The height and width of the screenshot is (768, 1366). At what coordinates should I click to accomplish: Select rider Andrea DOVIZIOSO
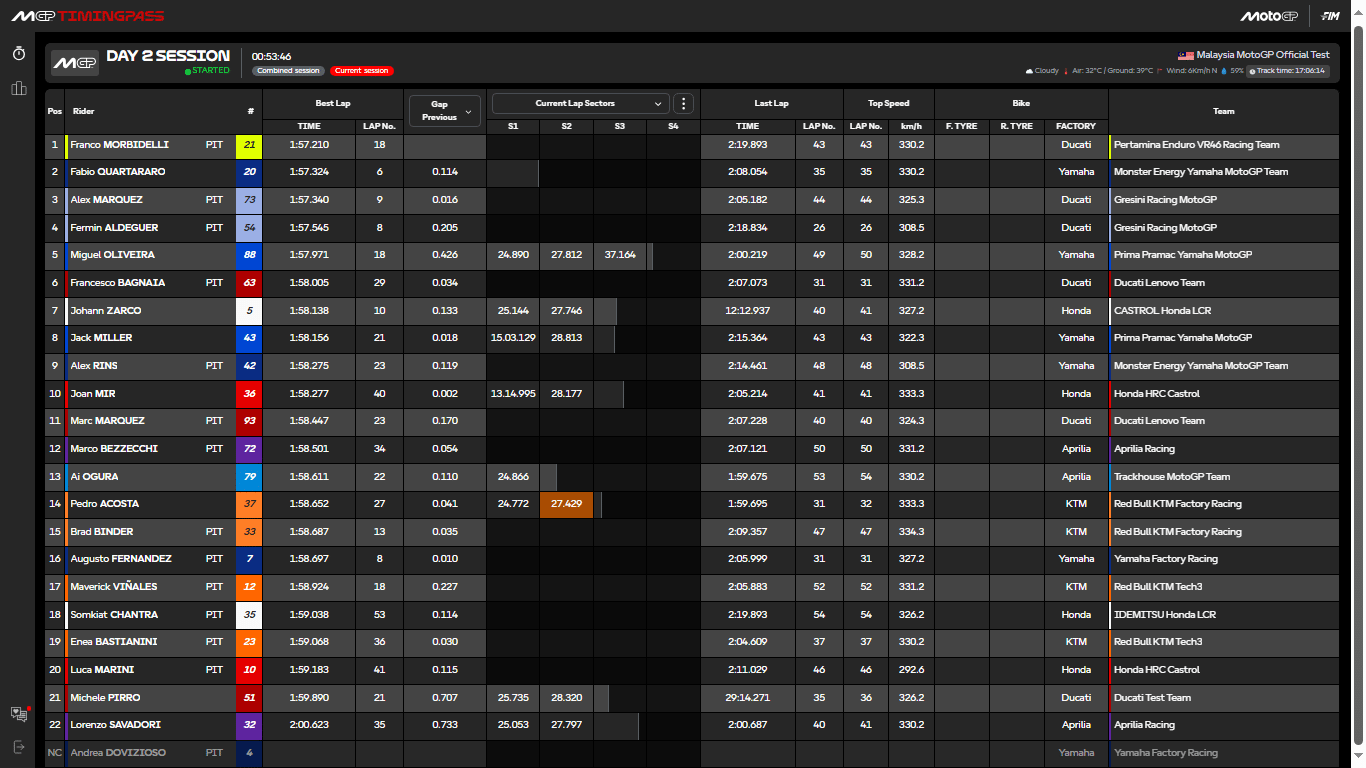118,752
